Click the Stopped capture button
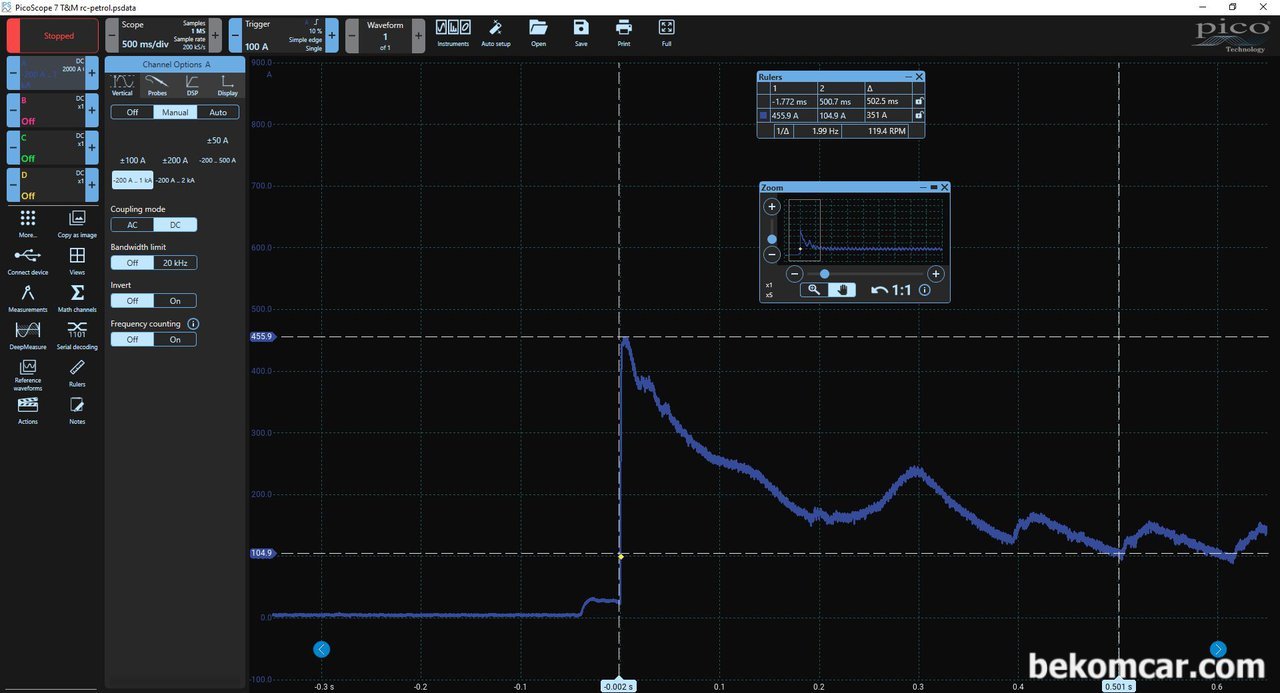The image size is (1280, 693). [x=52, y=36]
